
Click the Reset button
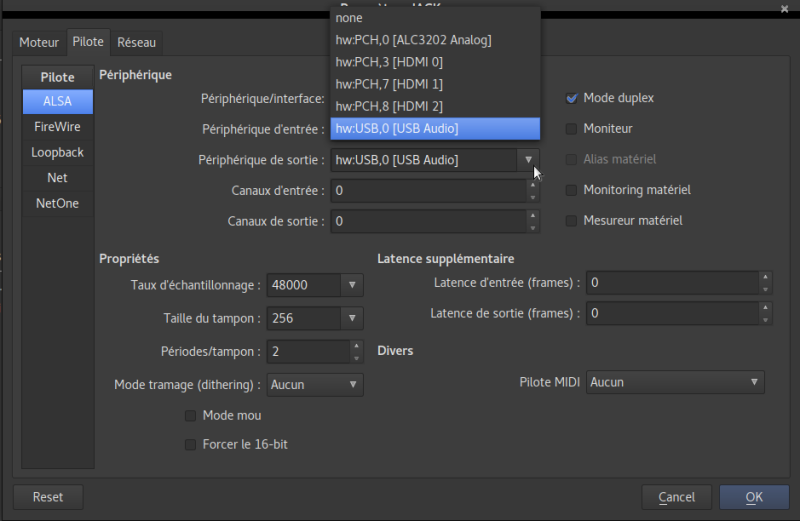(48, 497)
